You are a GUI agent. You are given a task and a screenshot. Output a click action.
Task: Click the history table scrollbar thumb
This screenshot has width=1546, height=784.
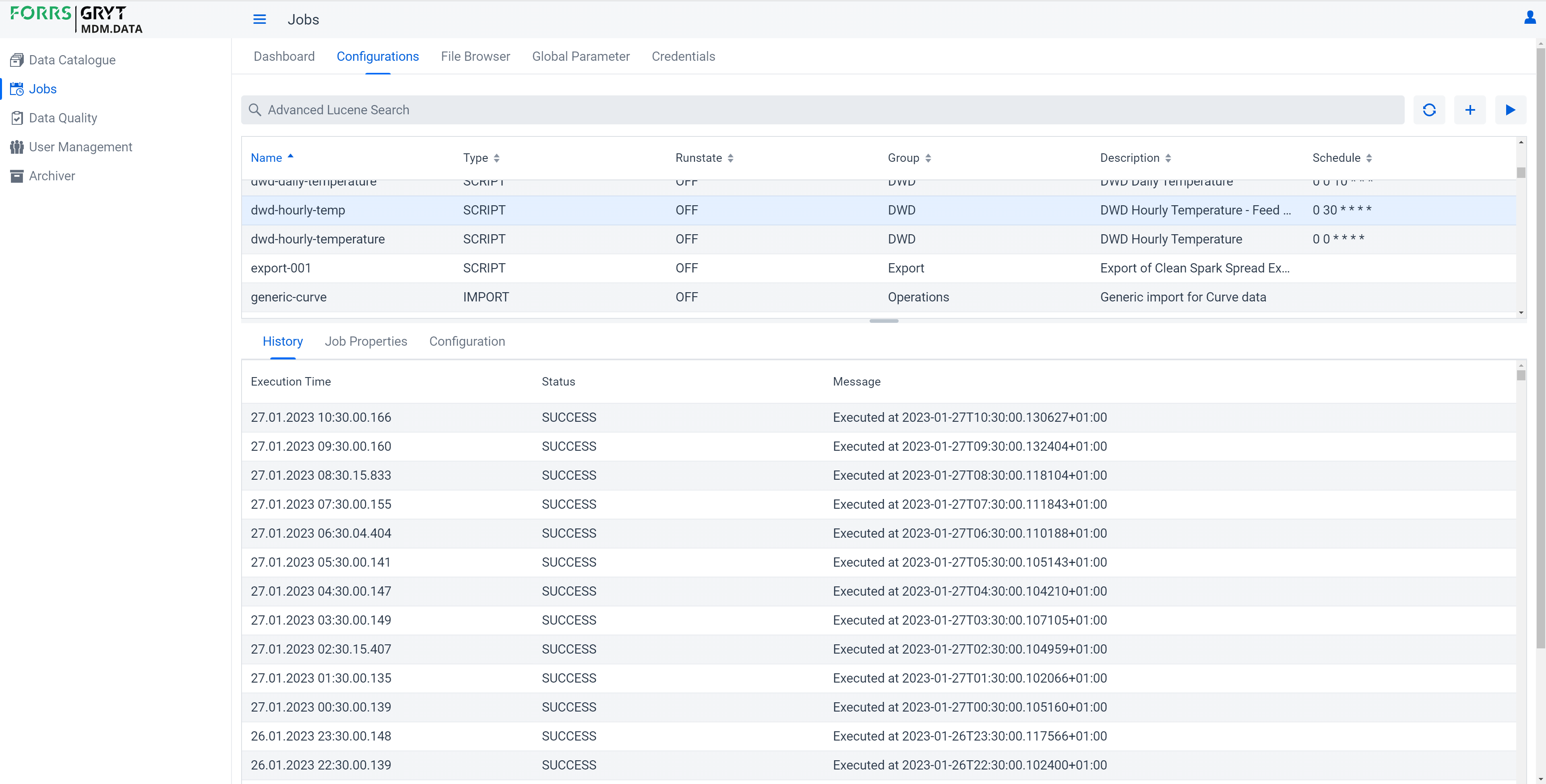coord(1520,375)
